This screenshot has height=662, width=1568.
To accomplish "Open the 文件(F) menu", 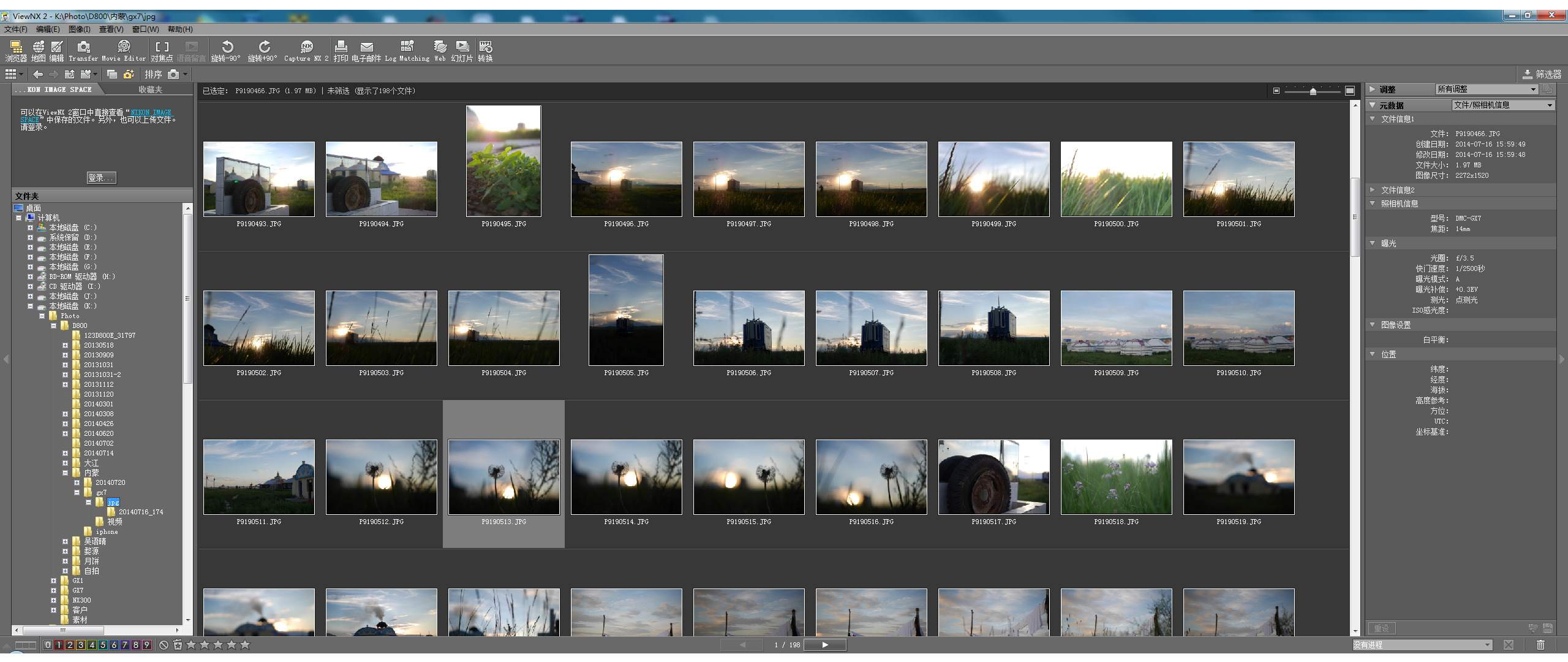I will click(15, 29).
